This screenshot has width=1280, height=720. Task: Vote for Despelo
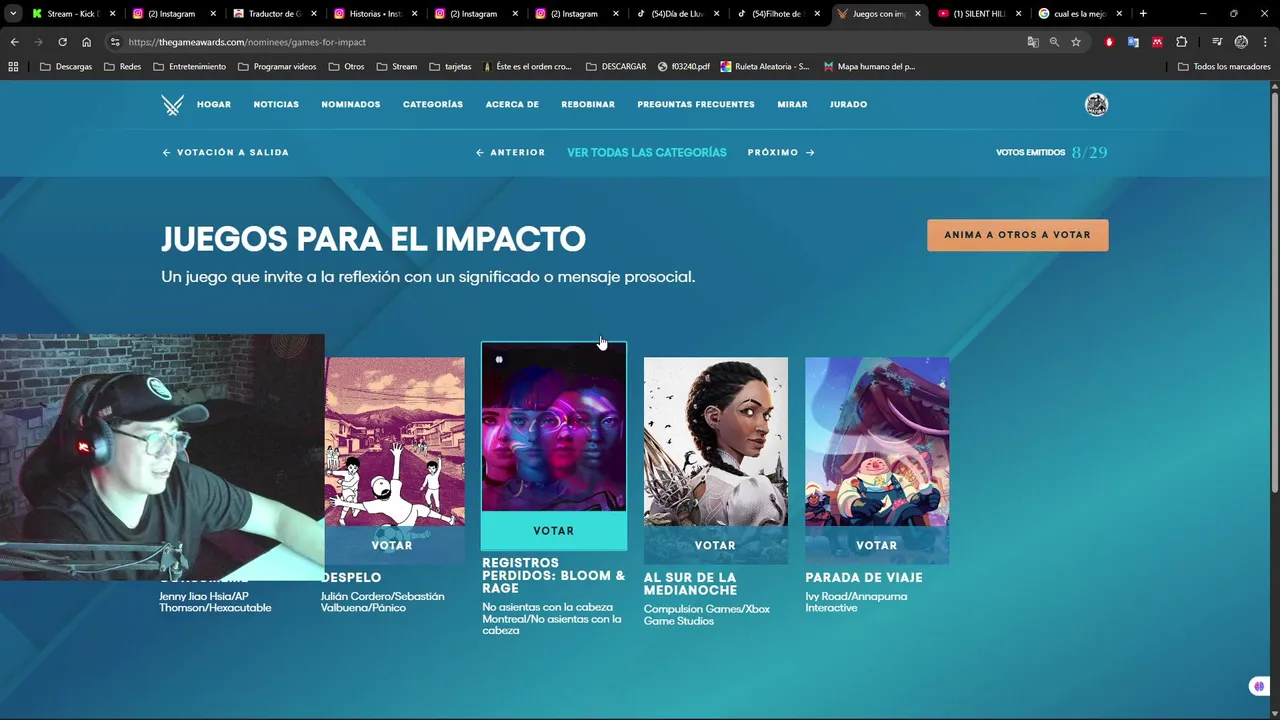click(392, 546)
